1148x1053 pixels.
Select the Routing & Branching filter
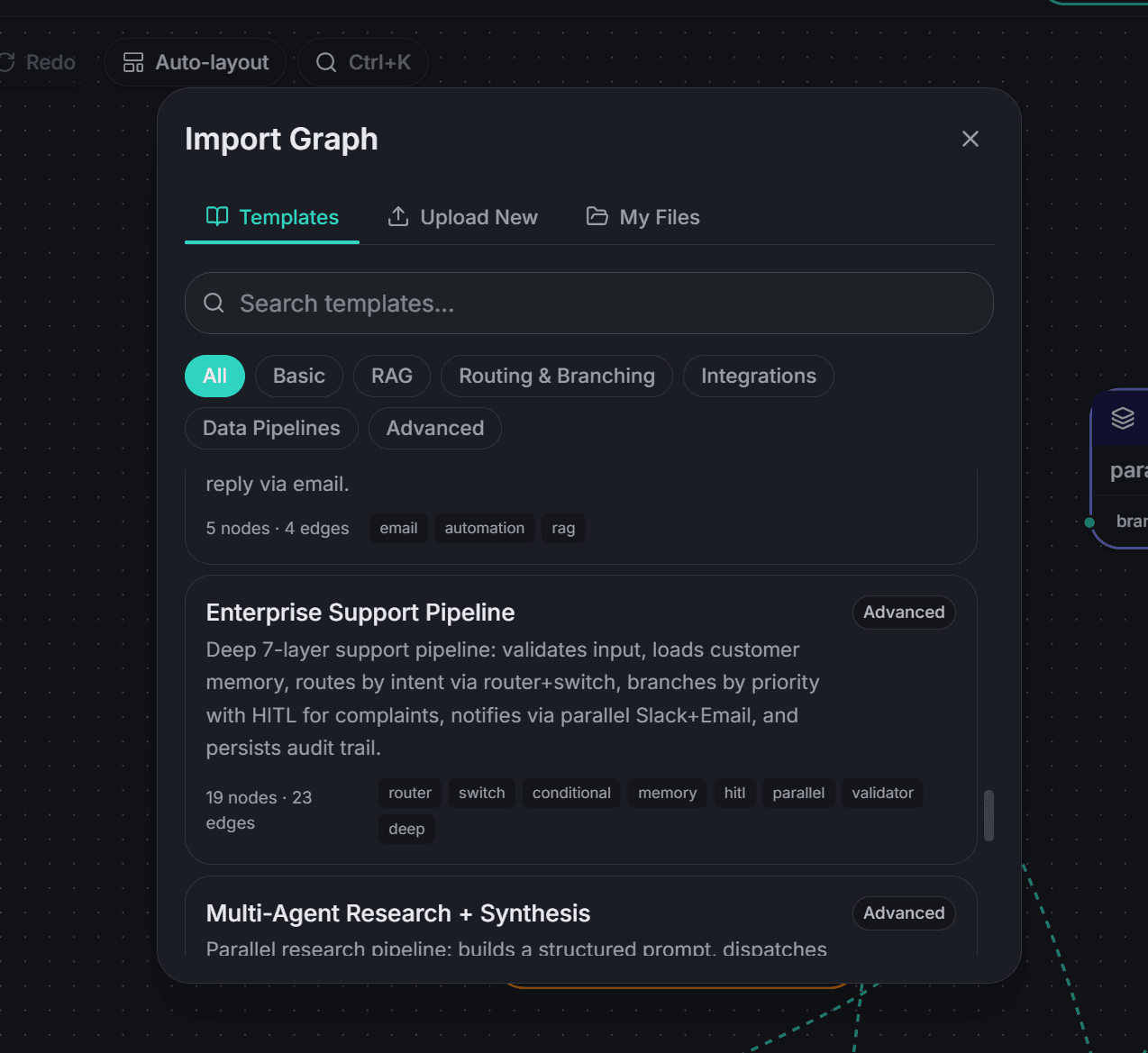(x=556, y=376)
